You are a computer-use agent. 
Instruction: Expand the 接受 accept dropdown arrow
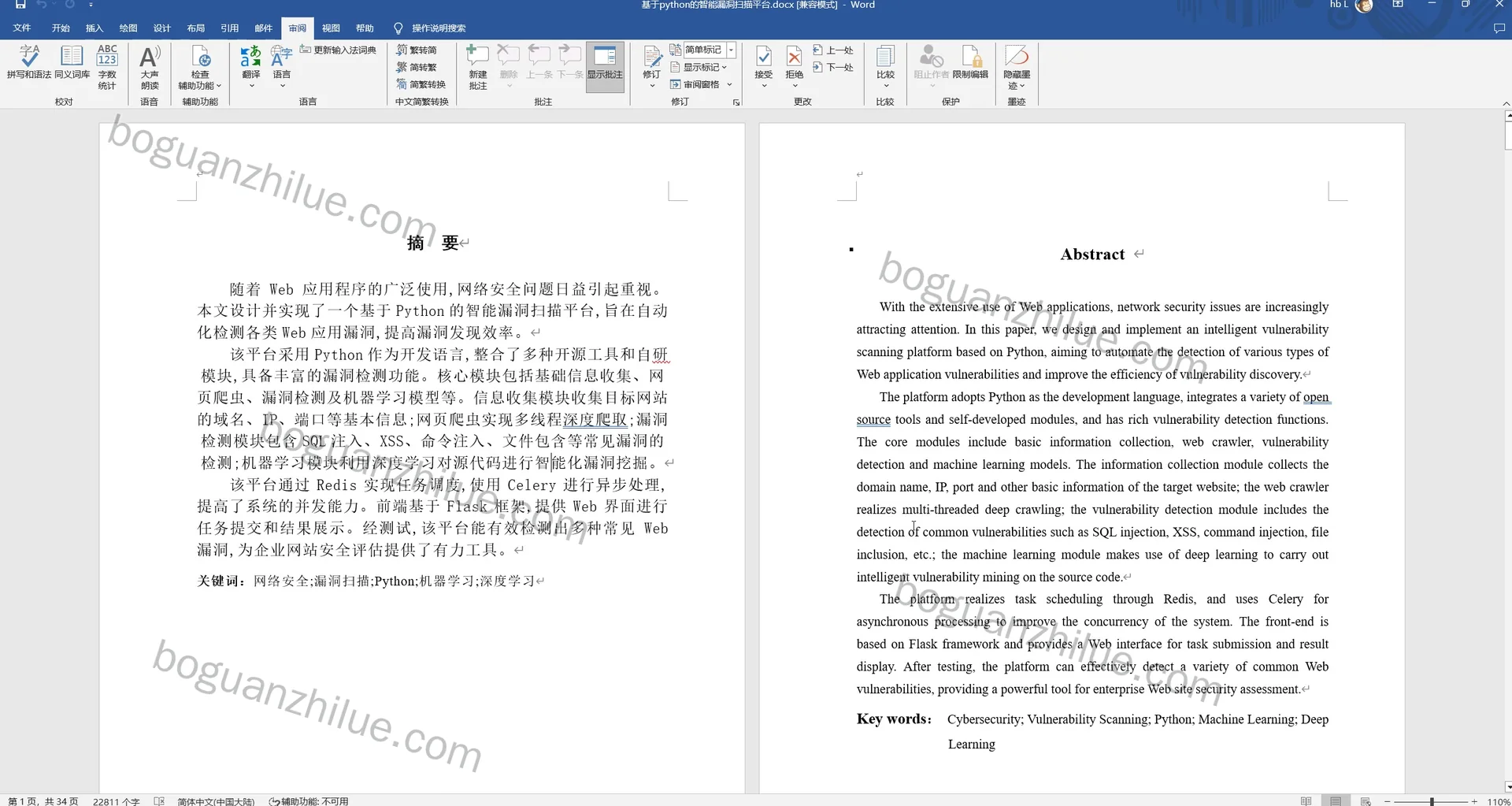764,85
